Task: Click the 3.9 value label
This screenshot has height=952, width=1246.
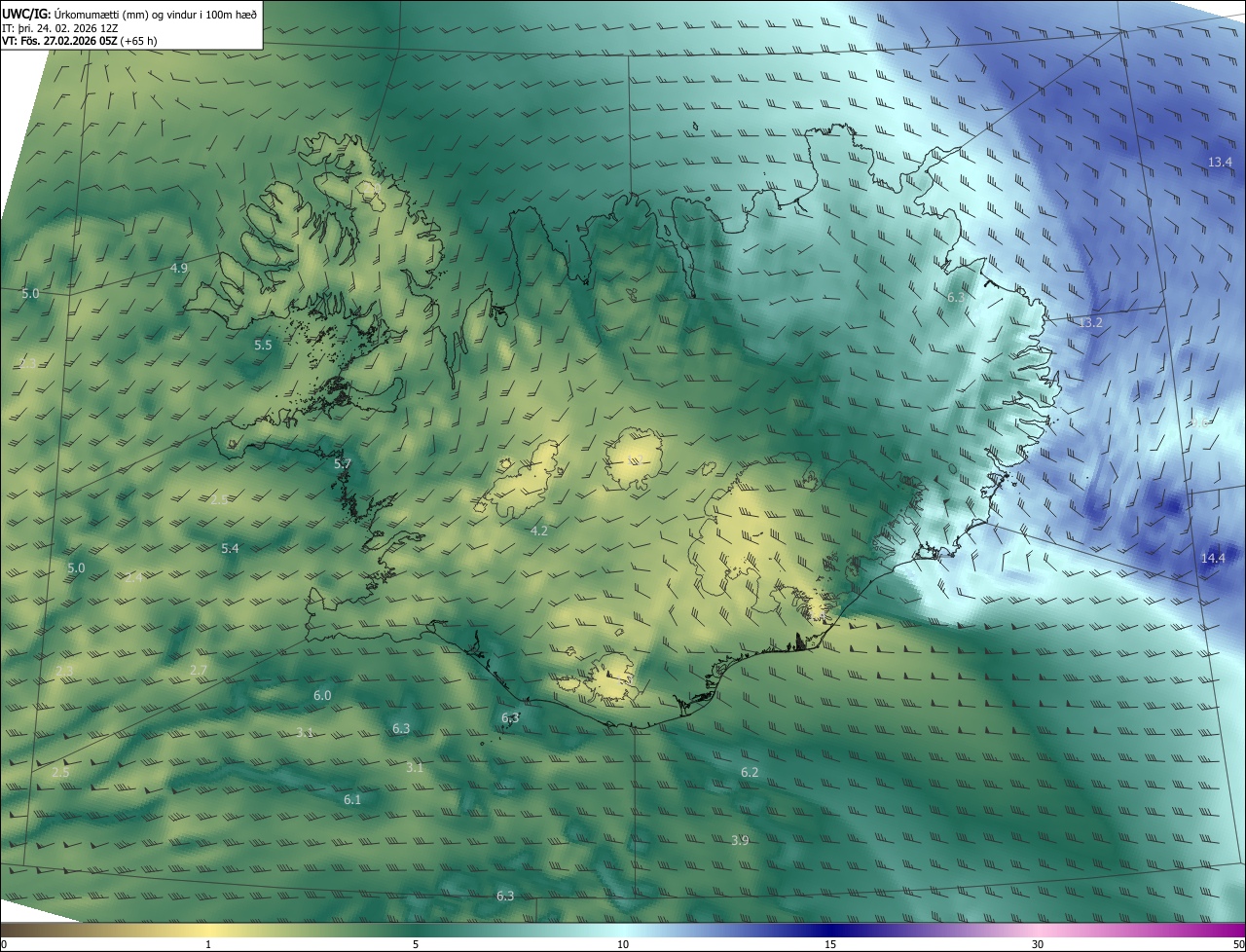Action: (x=740, y=840)
